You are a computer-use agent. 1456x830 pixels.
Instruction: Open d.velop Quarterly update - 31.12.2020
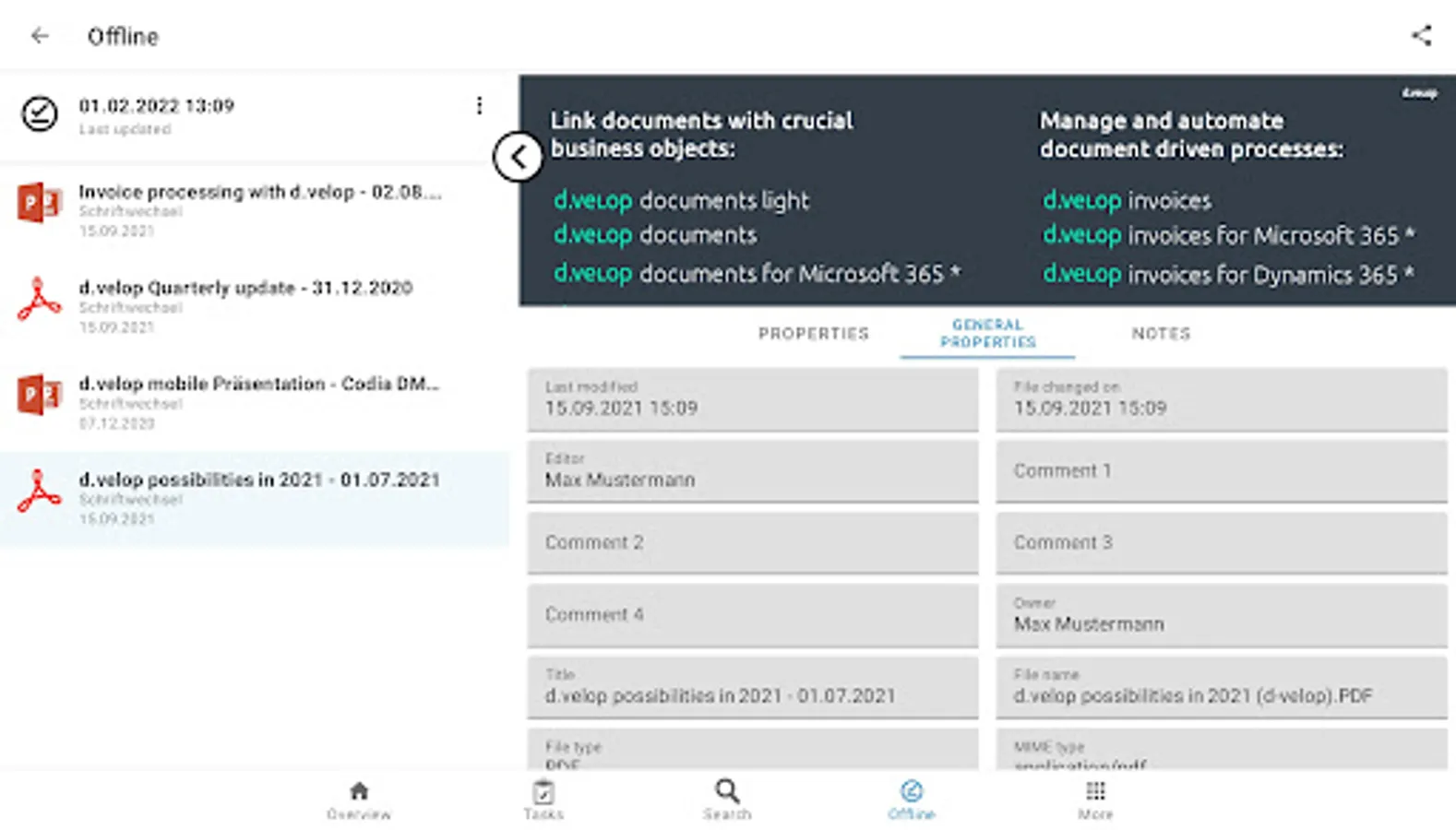pyautogui.click(x=255, y=306)
